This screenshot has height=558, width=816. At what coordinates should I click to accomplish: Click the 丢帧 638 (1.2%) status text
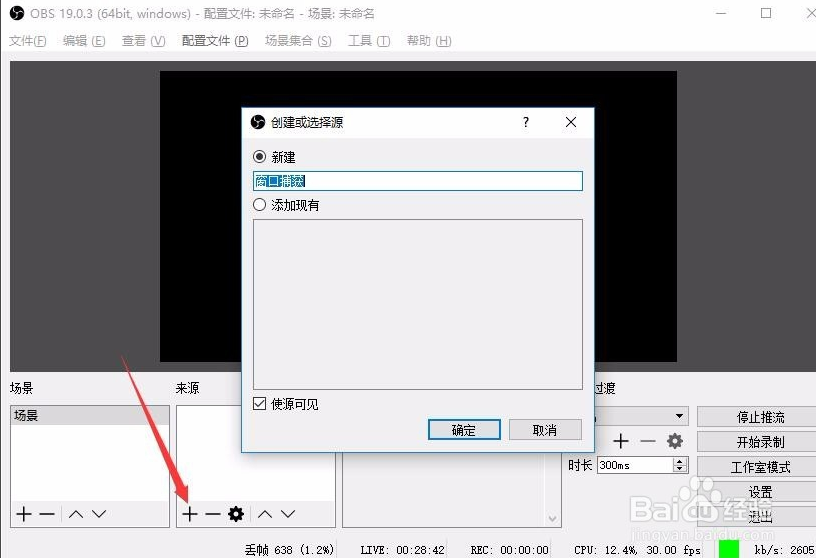(x=289, y=550)
